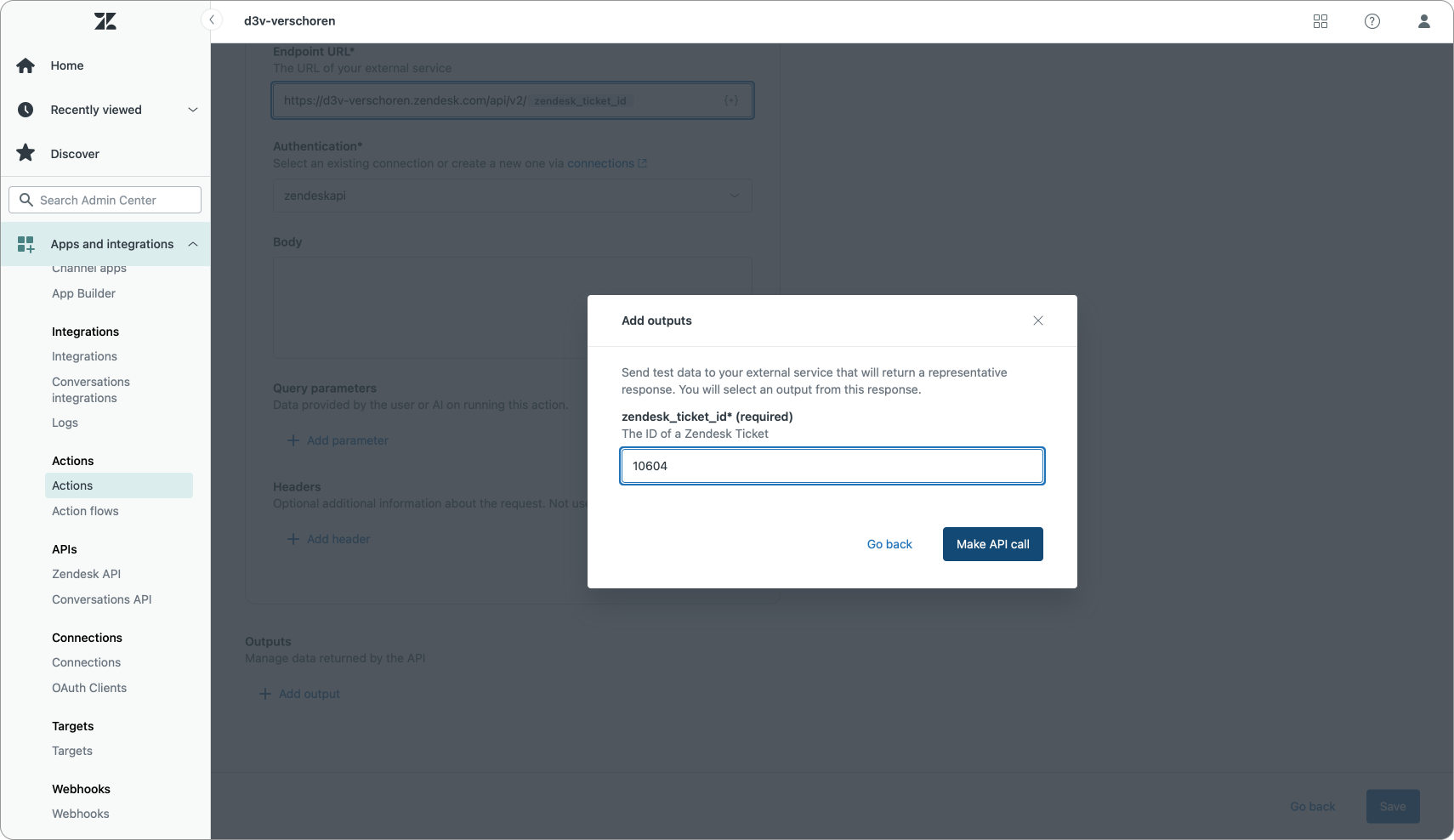
Task: Open the partly hidden Channel apps item
Action: tap(89, 269)
